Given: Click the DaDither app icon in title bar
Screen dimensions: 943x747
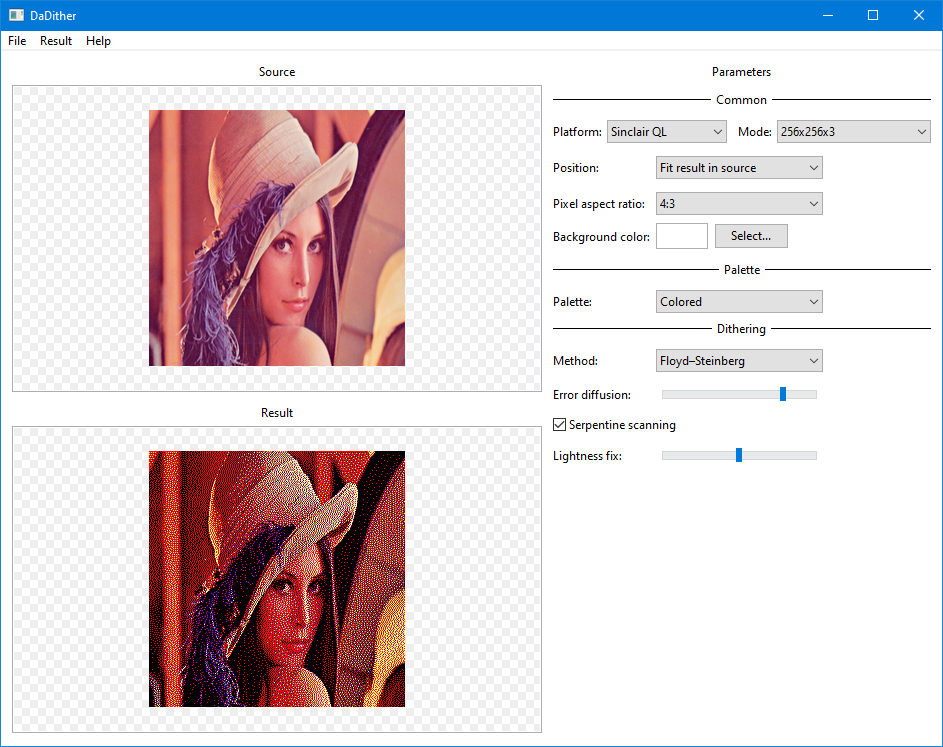Looking at the screenshot, I should 16,15.
